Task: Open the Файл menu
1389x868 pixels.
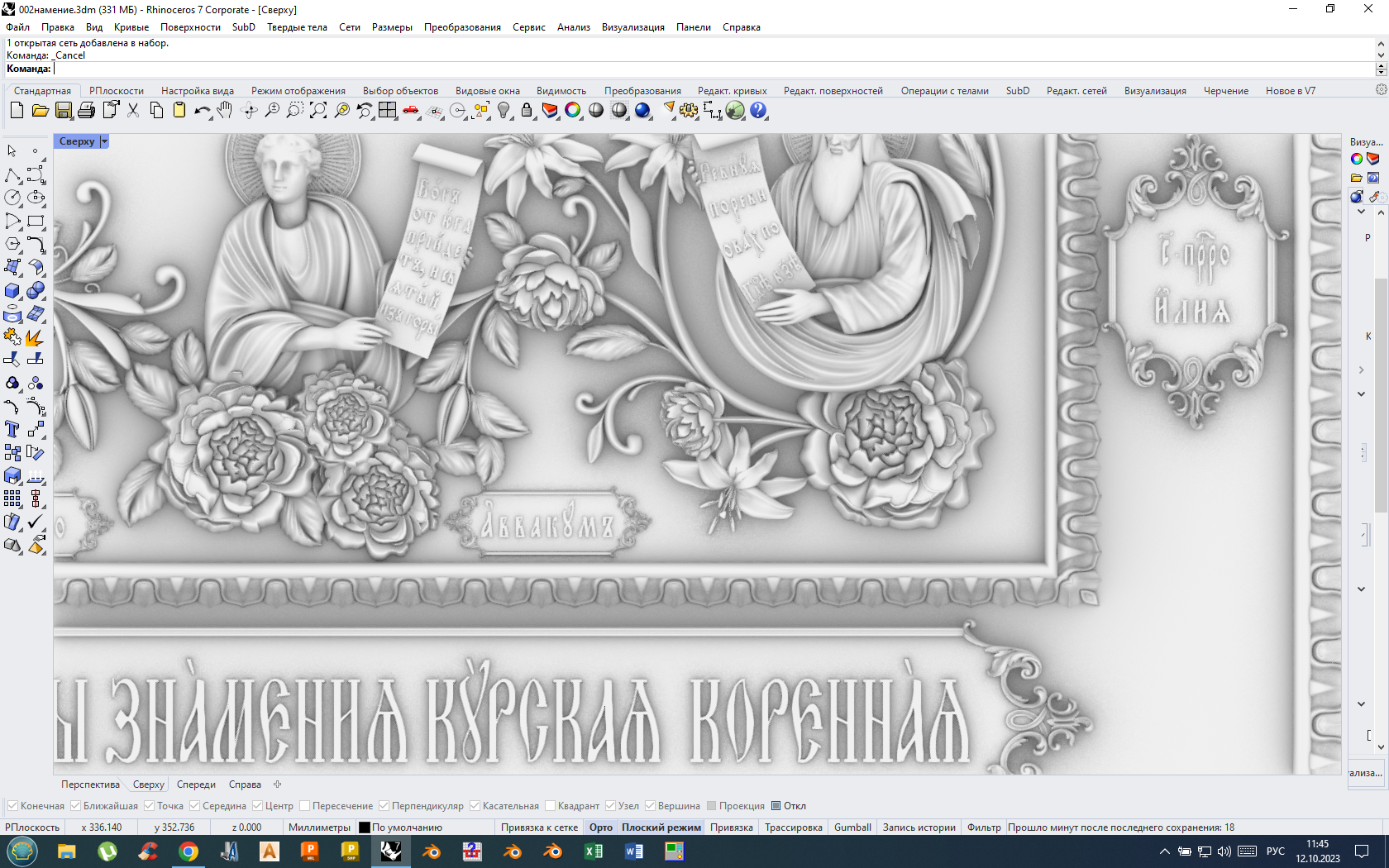Action: pyautogui.click(x=17, y=27)
